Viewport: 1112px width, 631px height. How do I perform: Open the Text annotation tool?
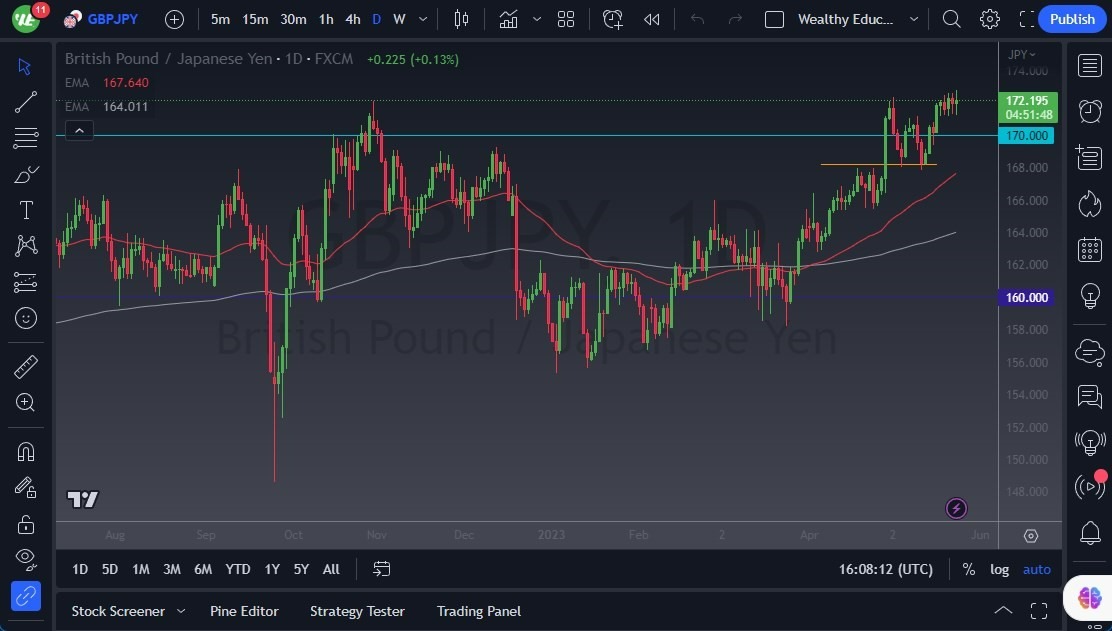pos(26,209)
